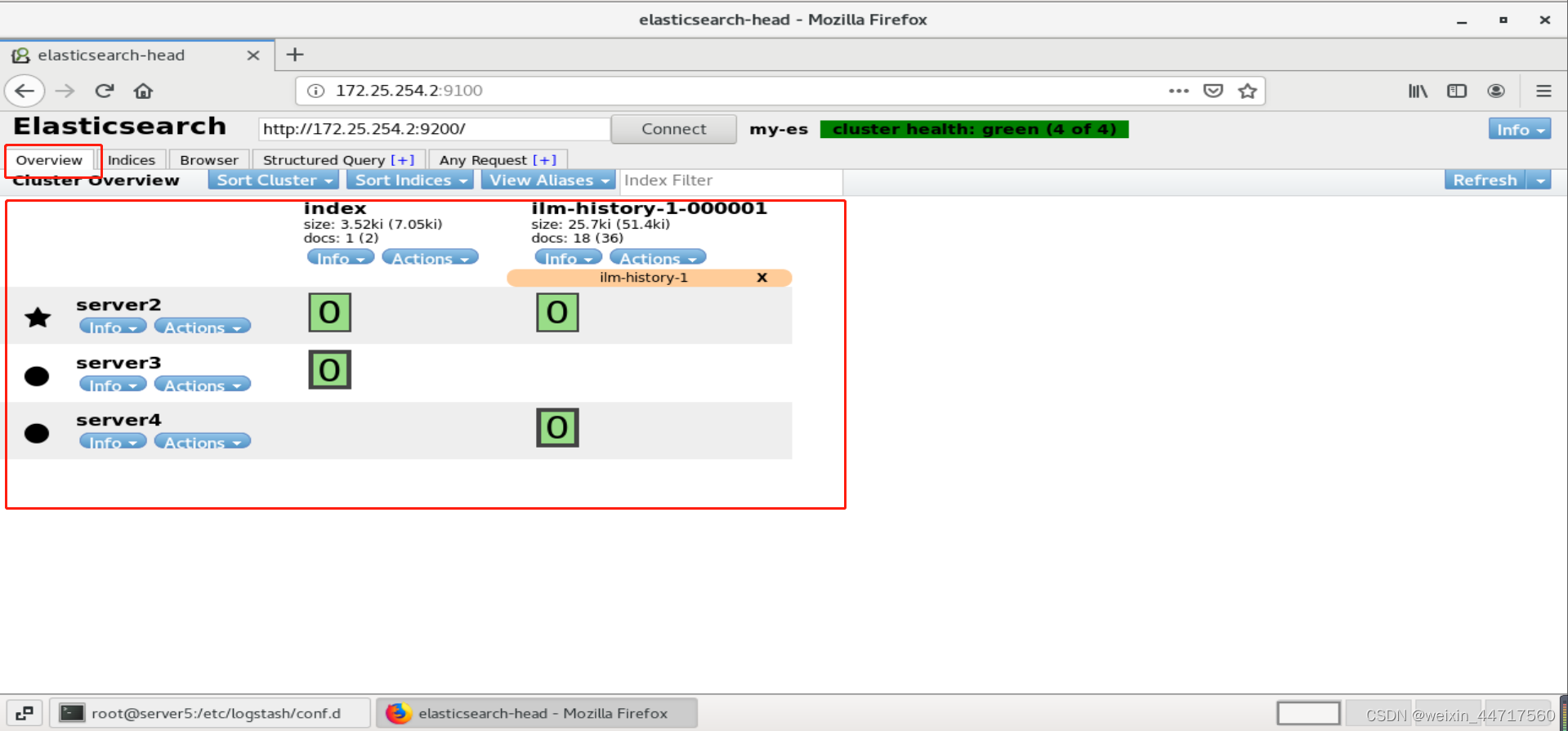
Task: Click the browser address bar URL
Action: click(409, 91)
